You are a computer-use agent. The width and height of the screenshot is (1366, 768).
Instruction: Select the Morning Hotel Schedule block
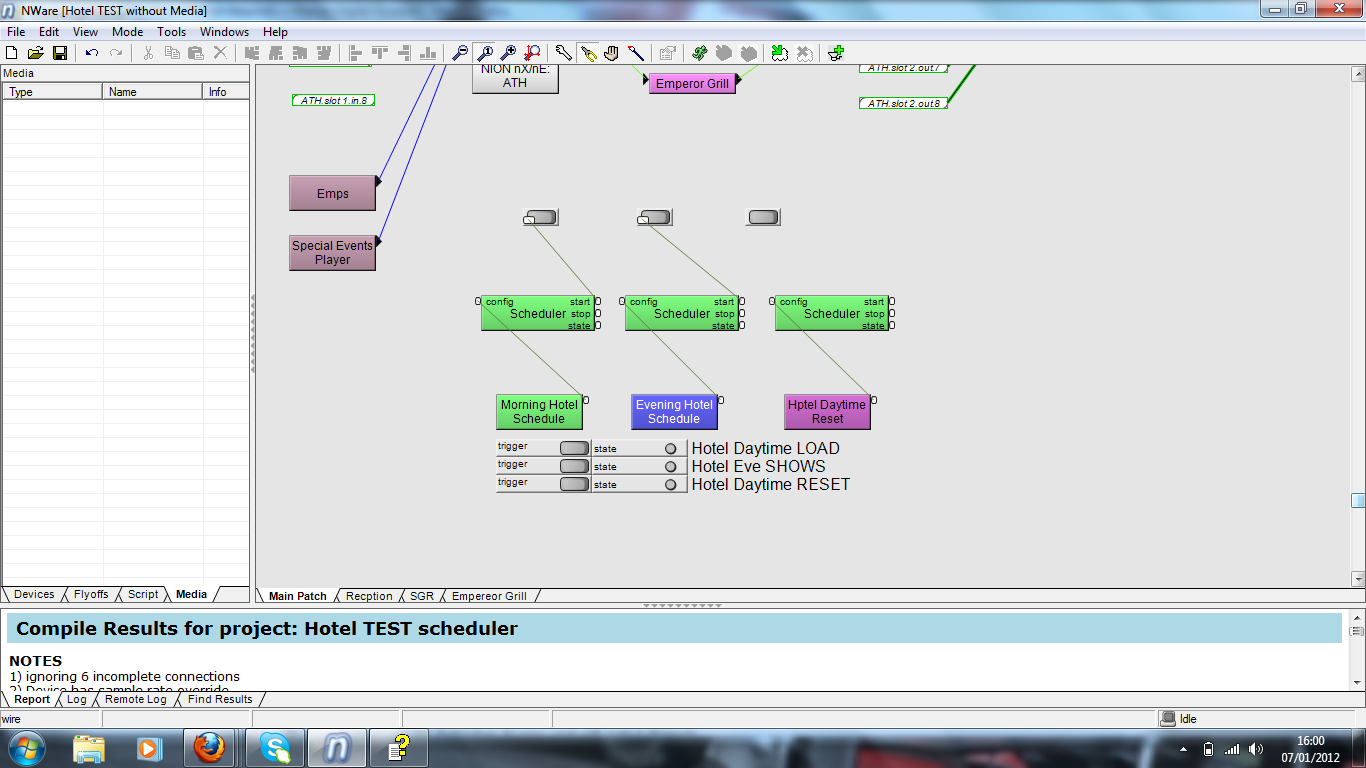coord(539,412)
